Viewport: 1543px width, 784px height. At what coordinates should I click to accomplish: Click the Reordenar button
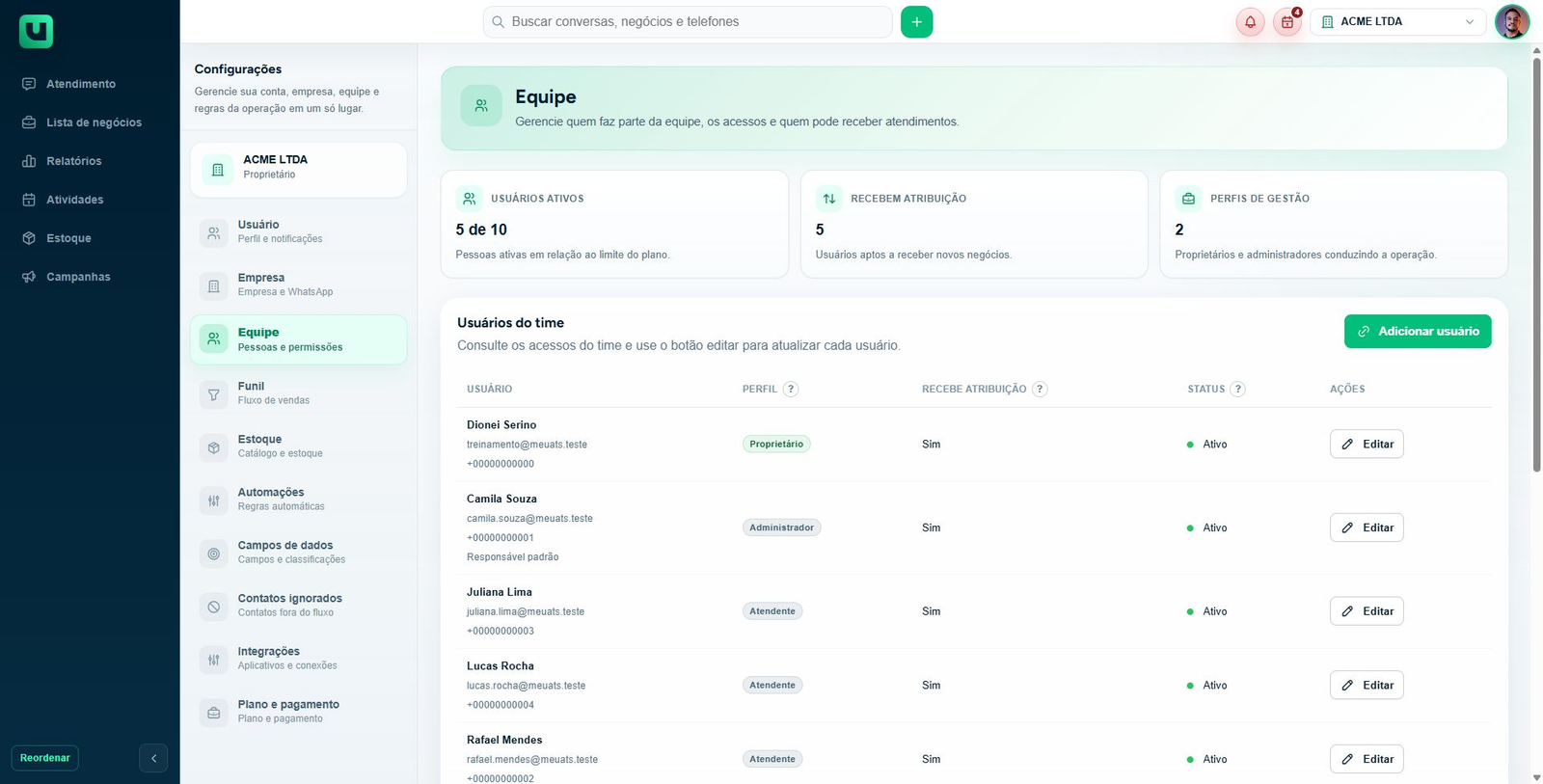click(45, 758)
